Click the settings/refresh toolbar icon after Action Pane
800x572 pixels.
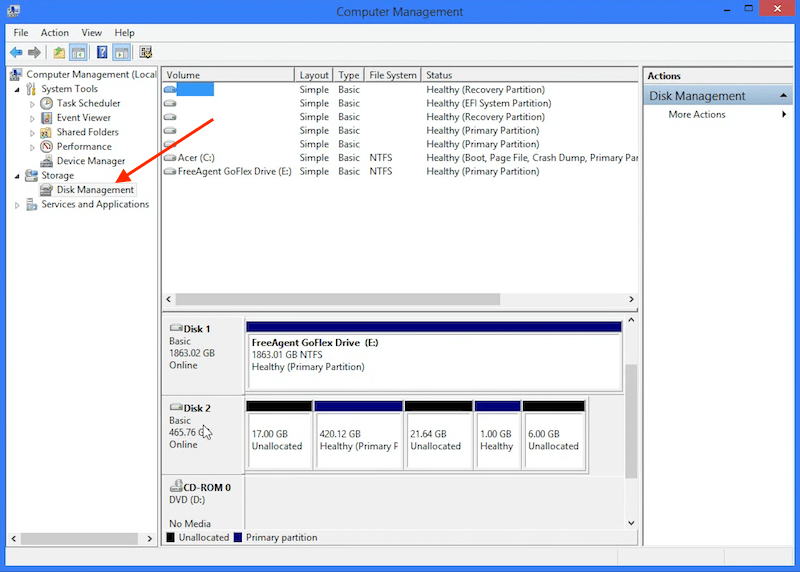[146, 52]
